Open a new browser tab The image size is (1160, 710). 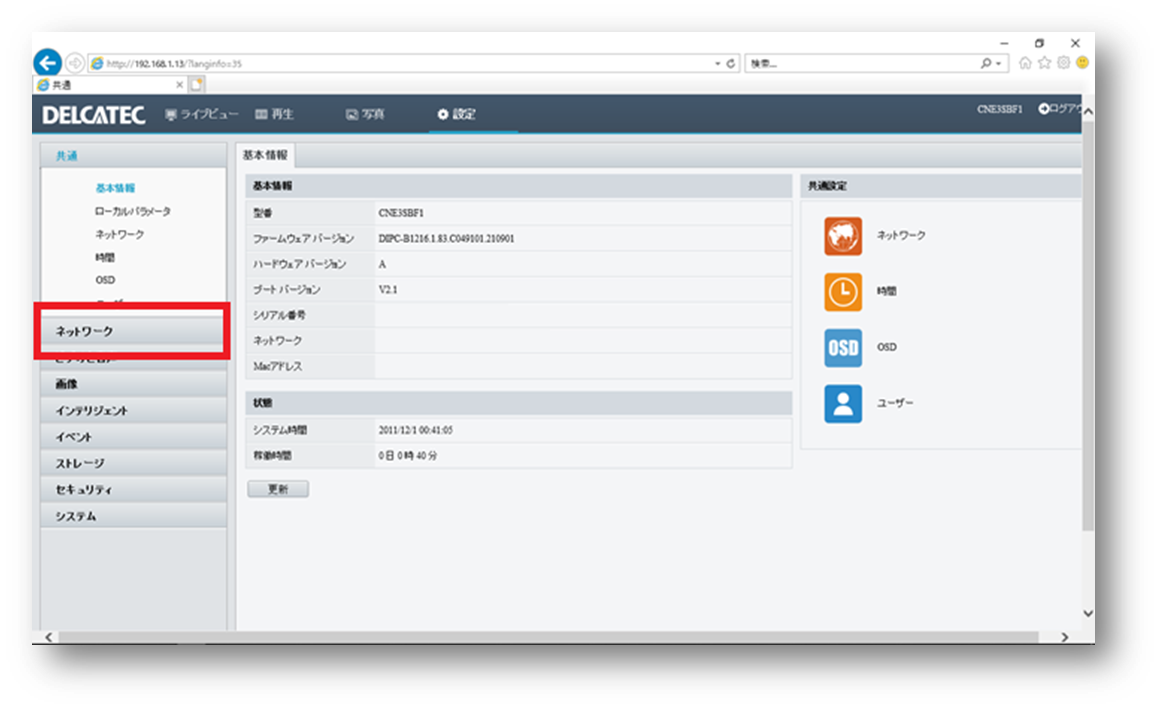(197, 84)
